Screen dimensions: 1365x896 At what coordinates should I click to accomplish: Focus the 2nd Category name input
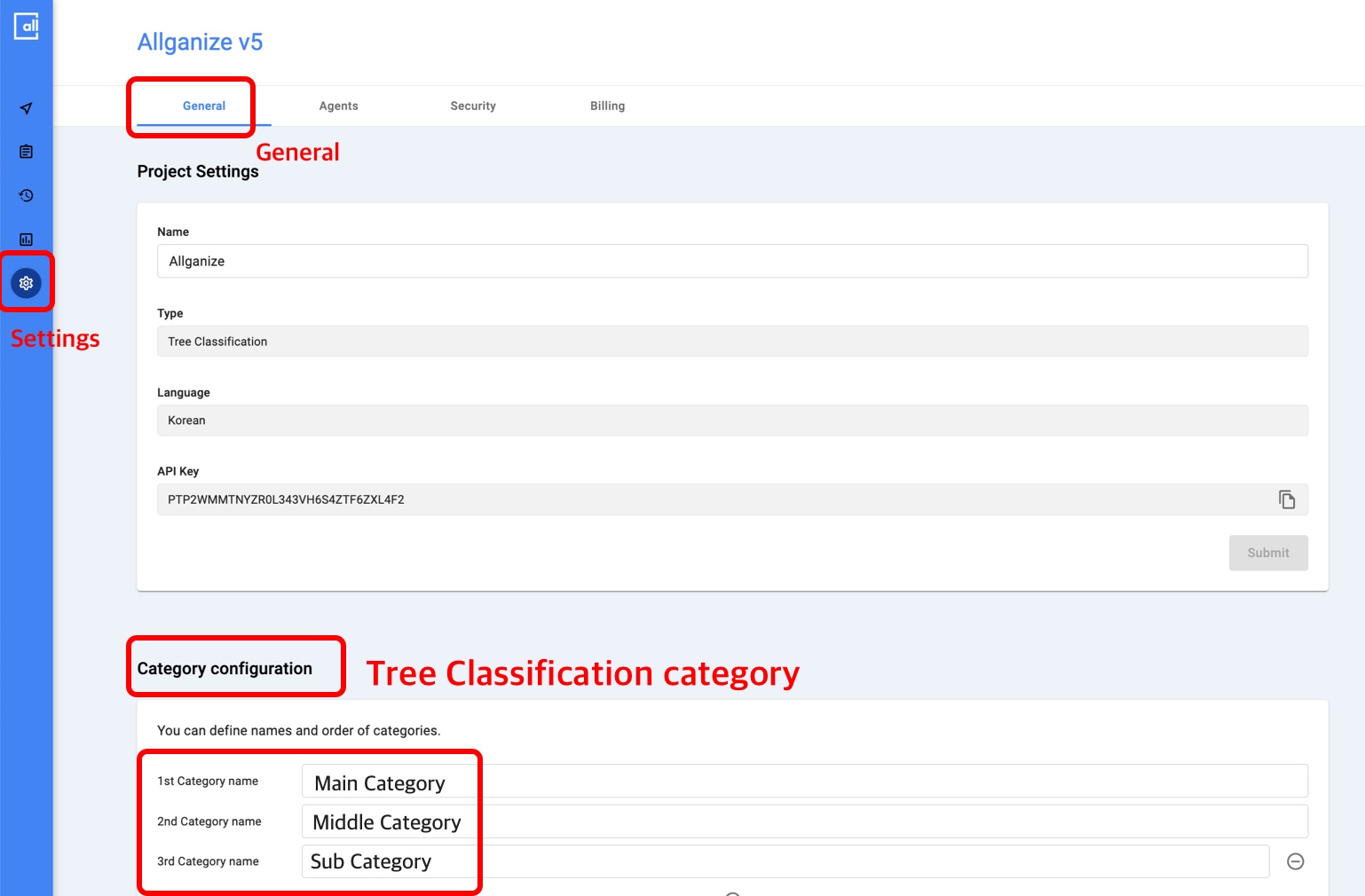804,821
